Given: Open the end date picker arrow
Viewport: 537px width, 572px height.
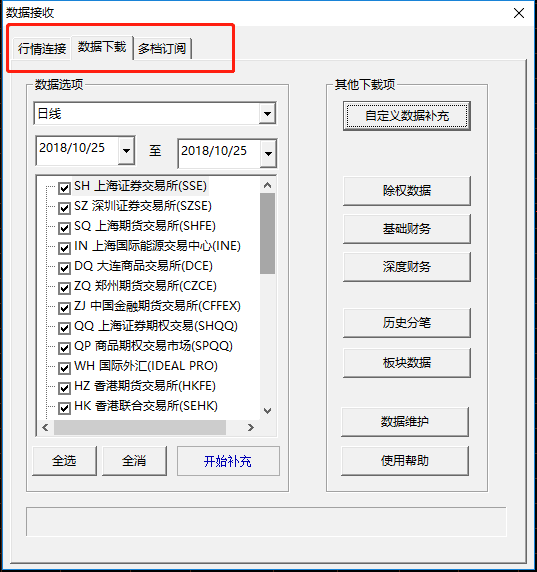Looking at the screenshot, I should [x=268, y=154].
